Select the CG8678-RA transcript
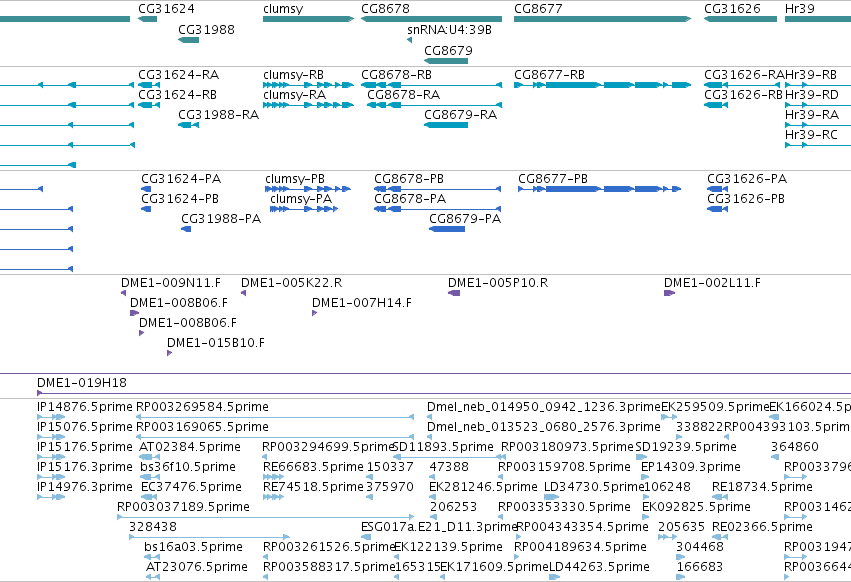Screen dimensions: 851x582 [x=434, y=105]
